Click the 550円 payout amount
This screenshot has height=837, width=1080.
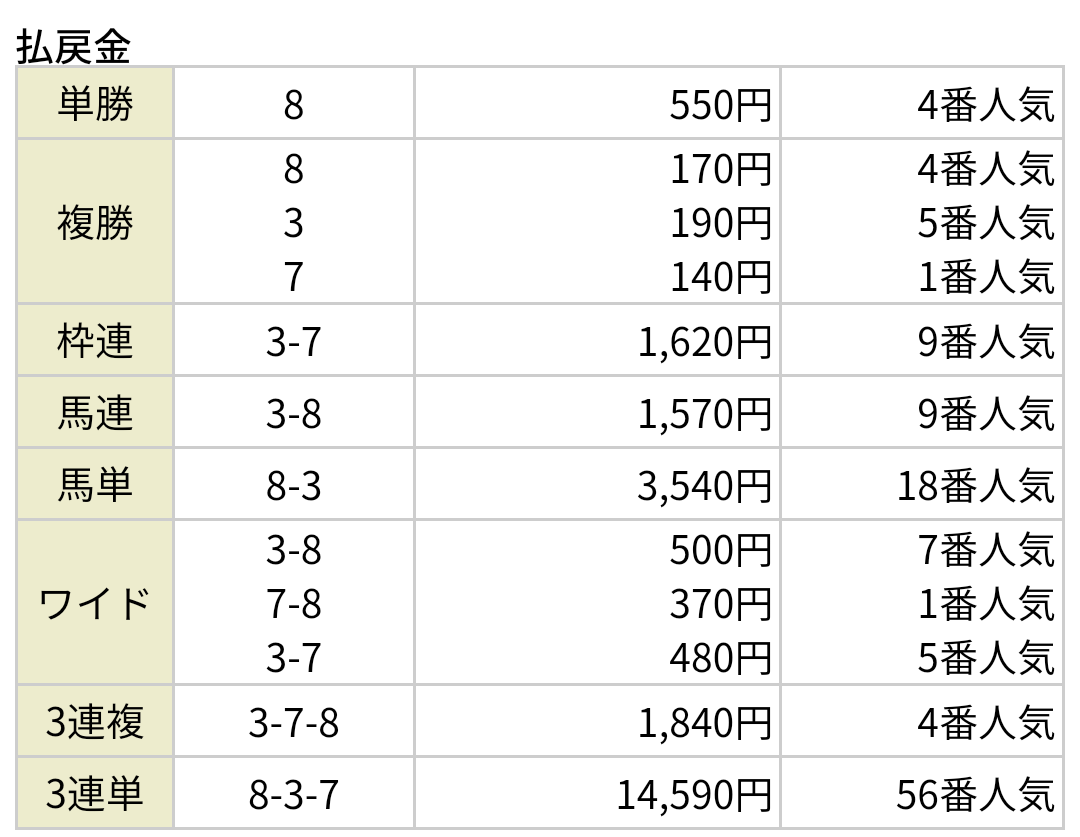point(720,105)
